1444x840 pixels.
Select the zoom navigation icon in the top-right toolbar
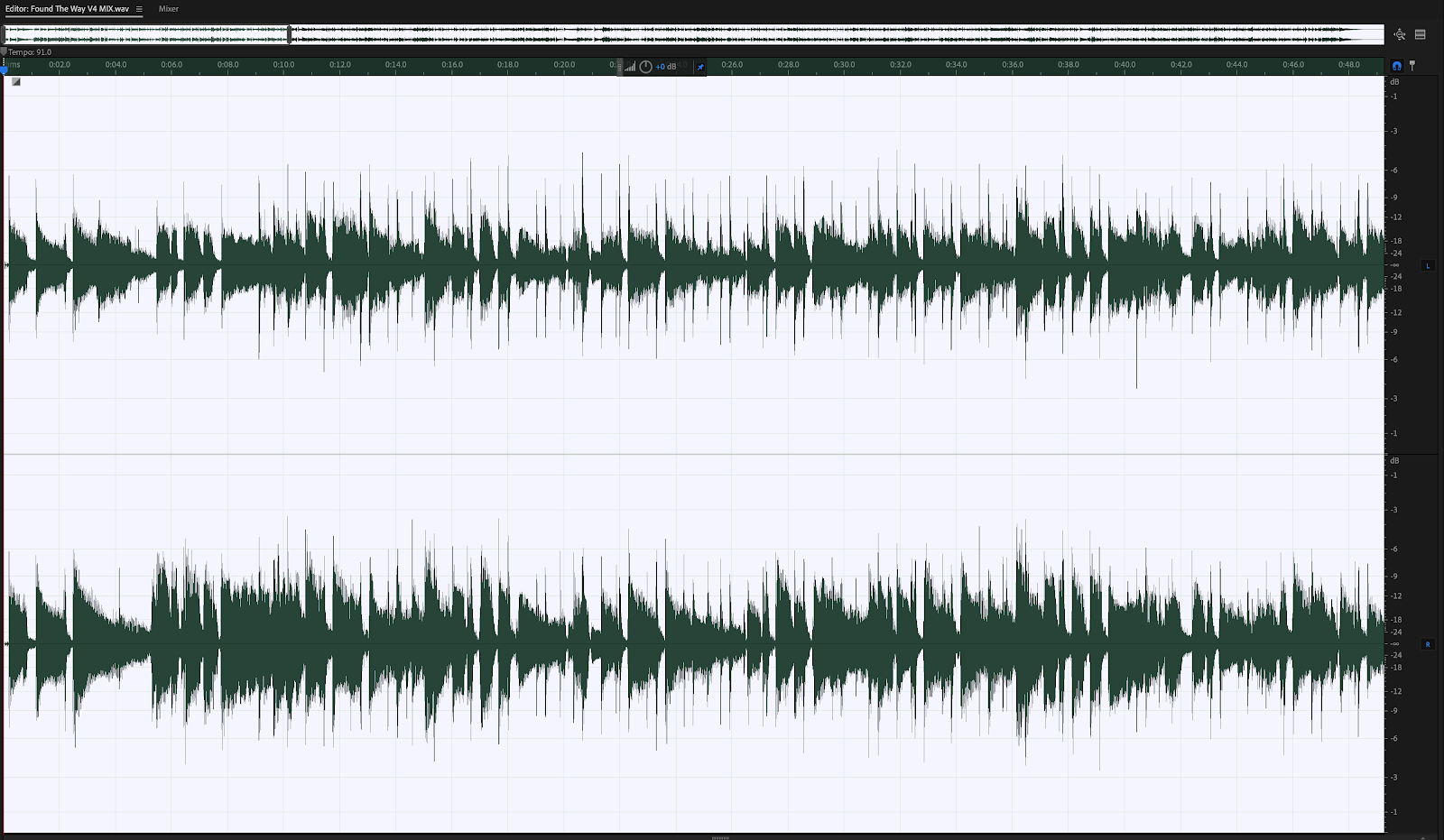[x=1399, y=34]
